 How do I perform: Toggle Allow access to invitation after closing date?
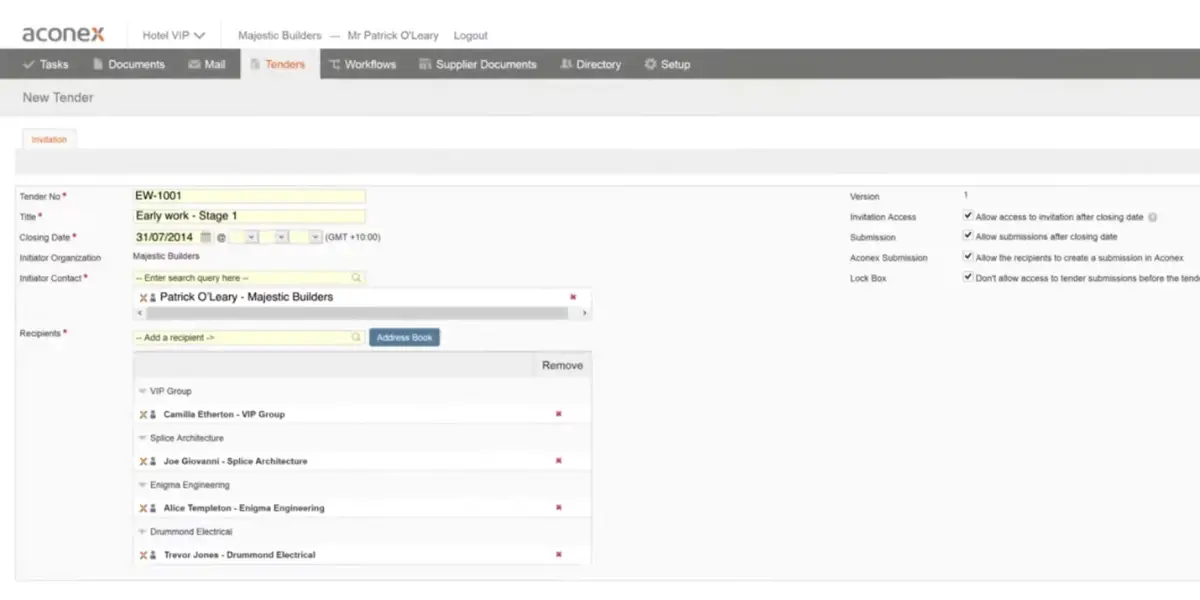coord(968,216)
